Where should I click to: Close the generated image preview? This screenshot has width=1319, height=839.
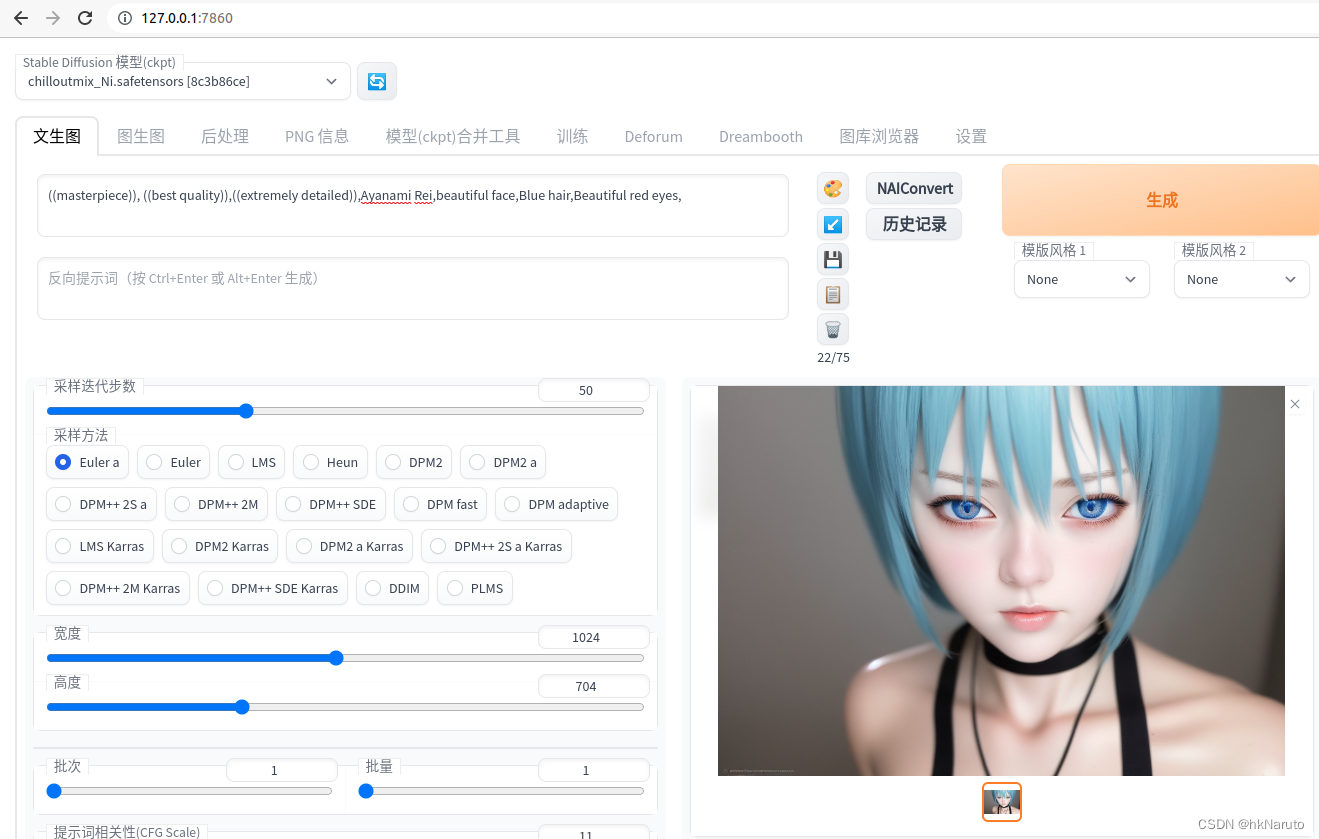1295,404
